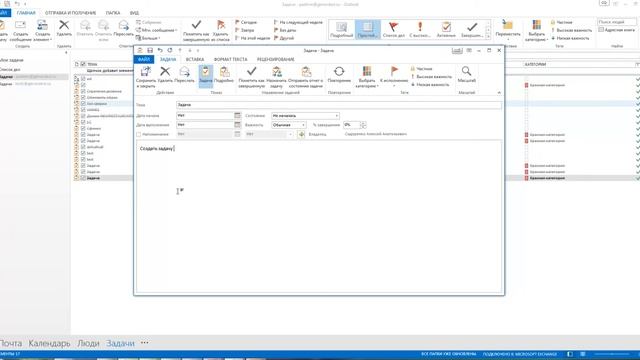This screenshot has height=360, width=640.
Task: Open ПАПКА tab in main Outlook
Action: pos(113,13)
